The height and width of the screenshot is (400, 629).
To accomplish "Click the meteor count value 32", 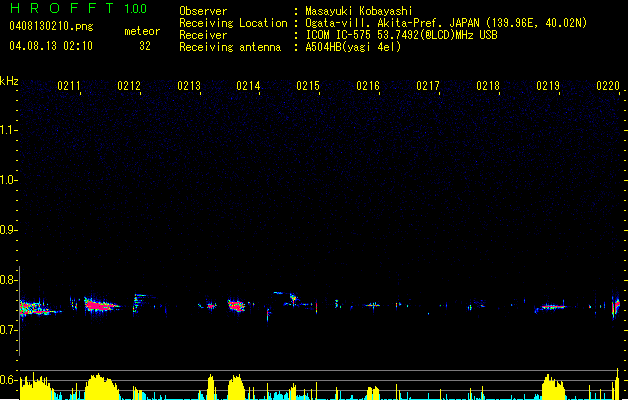I will coord(145,46).
